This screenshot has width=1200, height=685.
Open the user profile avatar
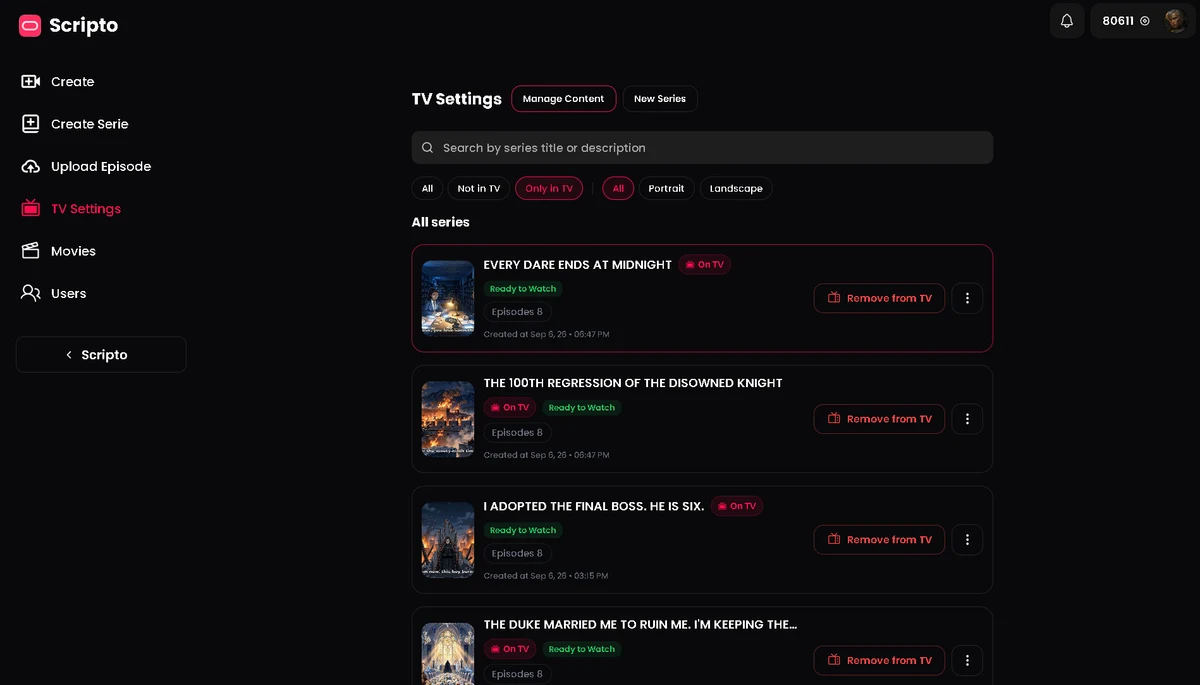coord(1175,21)
